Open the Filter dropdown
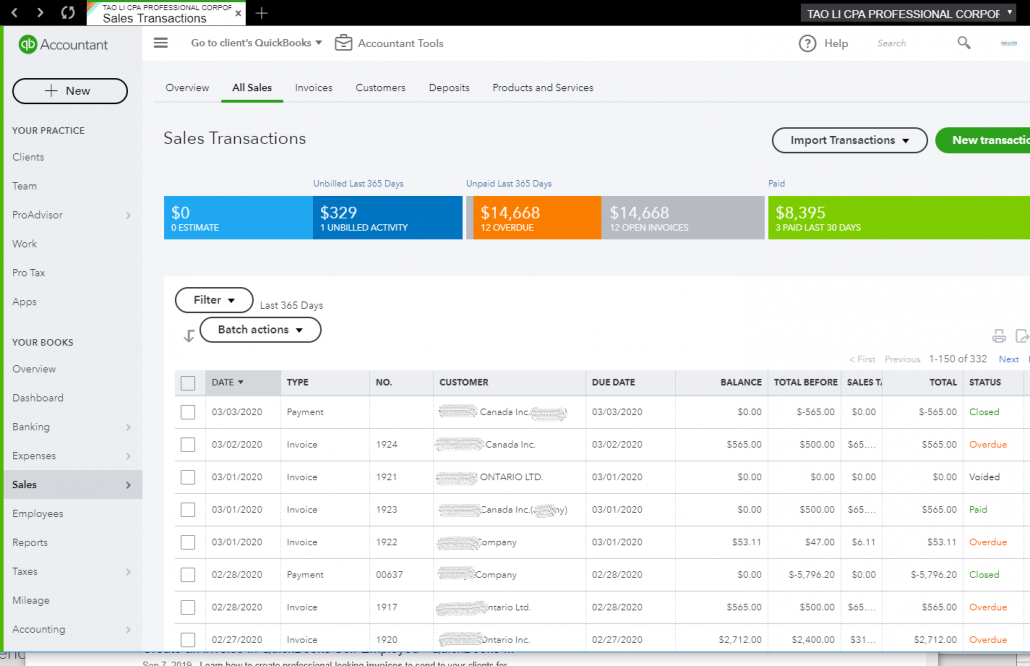The height and width of the screenshot is (666, 1030). [x=214, y=300]
